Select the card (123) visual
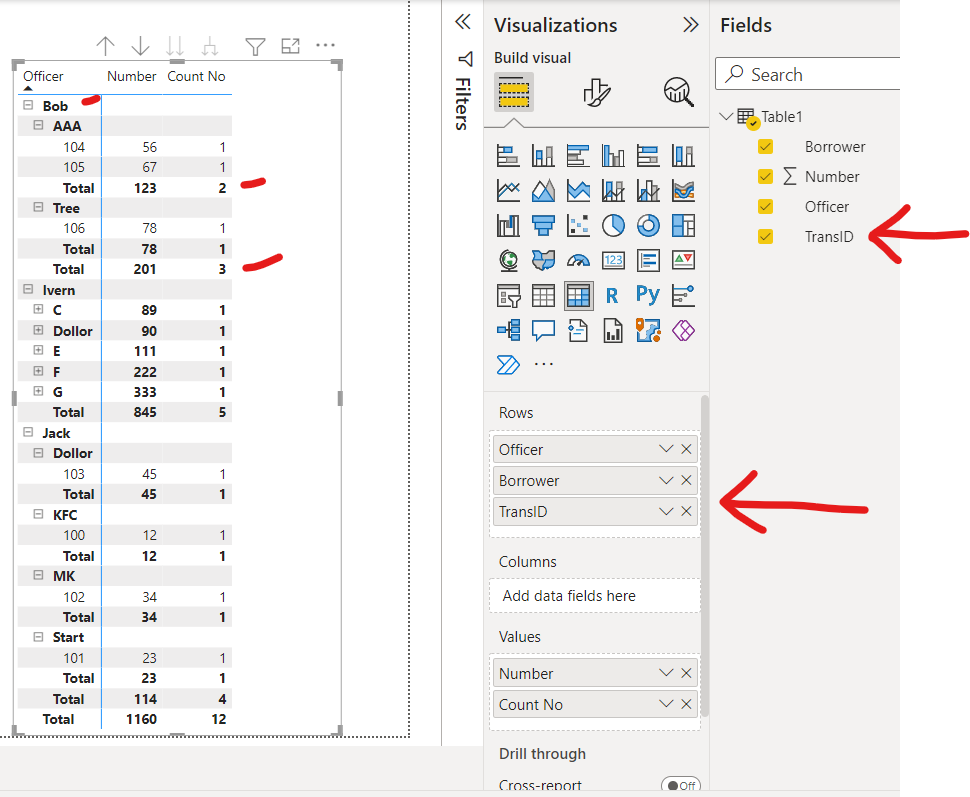The width and height of the screenshot is (970, 797). coord(613,261)
